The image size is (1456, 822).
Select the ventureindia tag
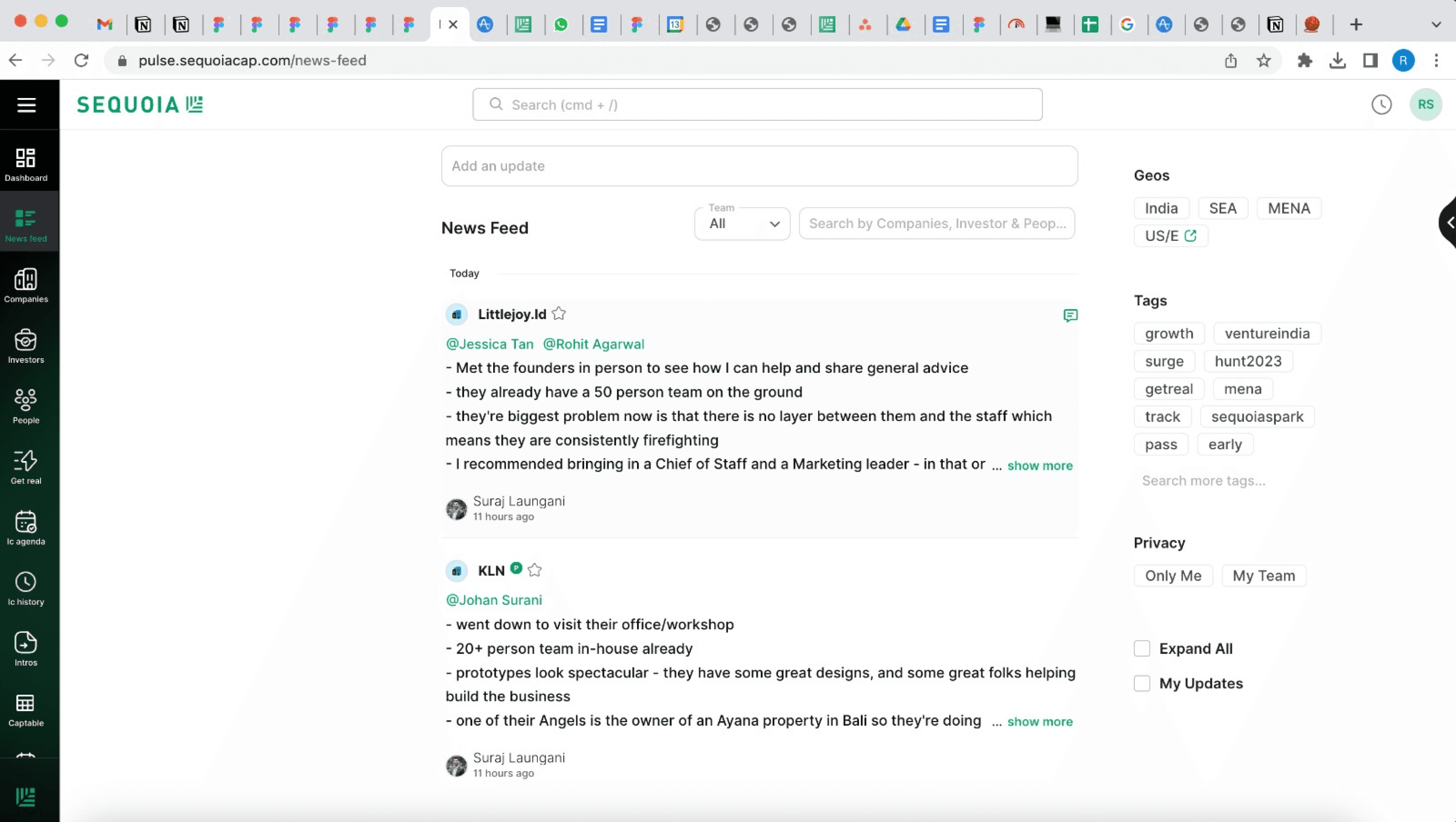pos(1267,333)
